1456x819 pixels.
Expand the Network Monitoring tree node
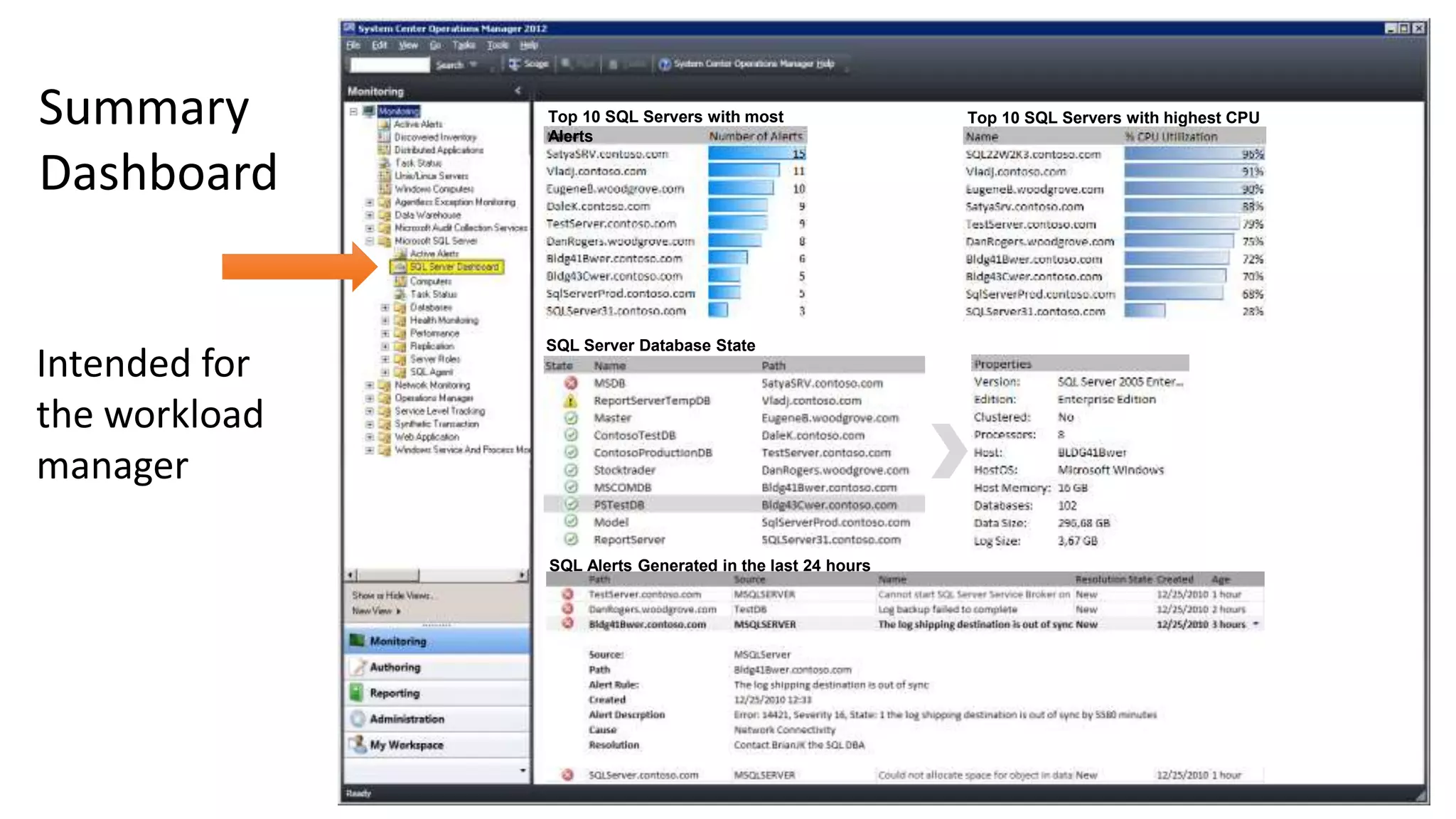tap(370, 385)
